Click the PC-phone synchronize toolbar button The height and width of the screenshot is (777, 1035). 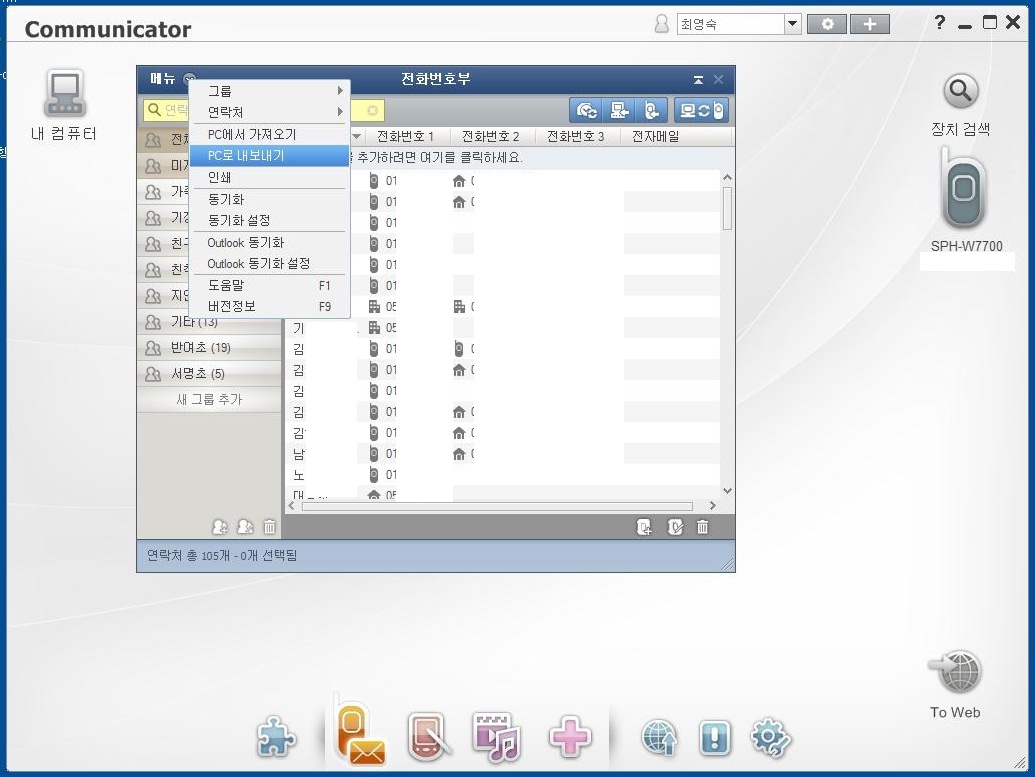click(x=702, y=110)
